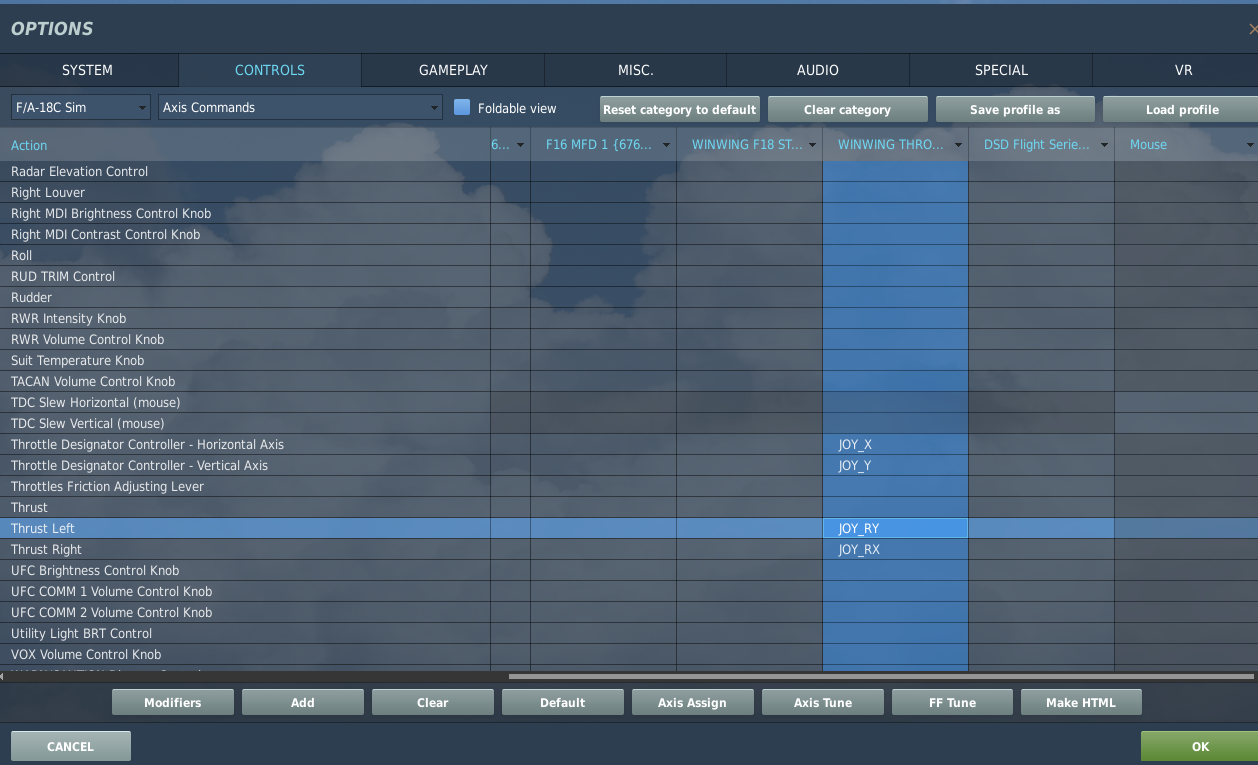Select UFC COMM 1 Volume Control Knob row
This screenshot has width=1258, height=765.
pyautogui.click(x=629, y=591)
